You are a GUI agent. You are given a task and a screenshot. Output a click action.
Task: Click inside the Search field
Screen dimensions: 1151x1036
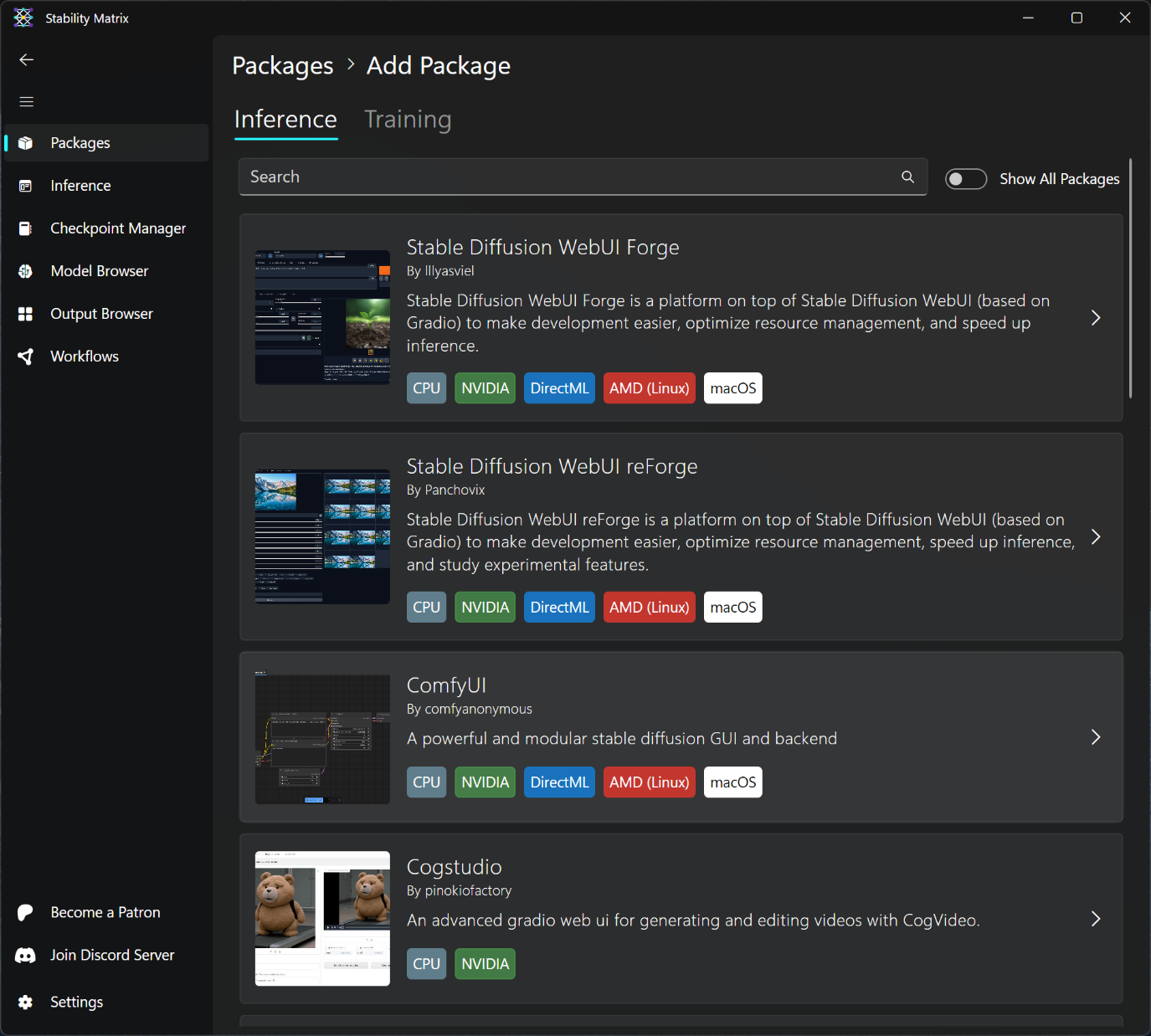(569, 177)
